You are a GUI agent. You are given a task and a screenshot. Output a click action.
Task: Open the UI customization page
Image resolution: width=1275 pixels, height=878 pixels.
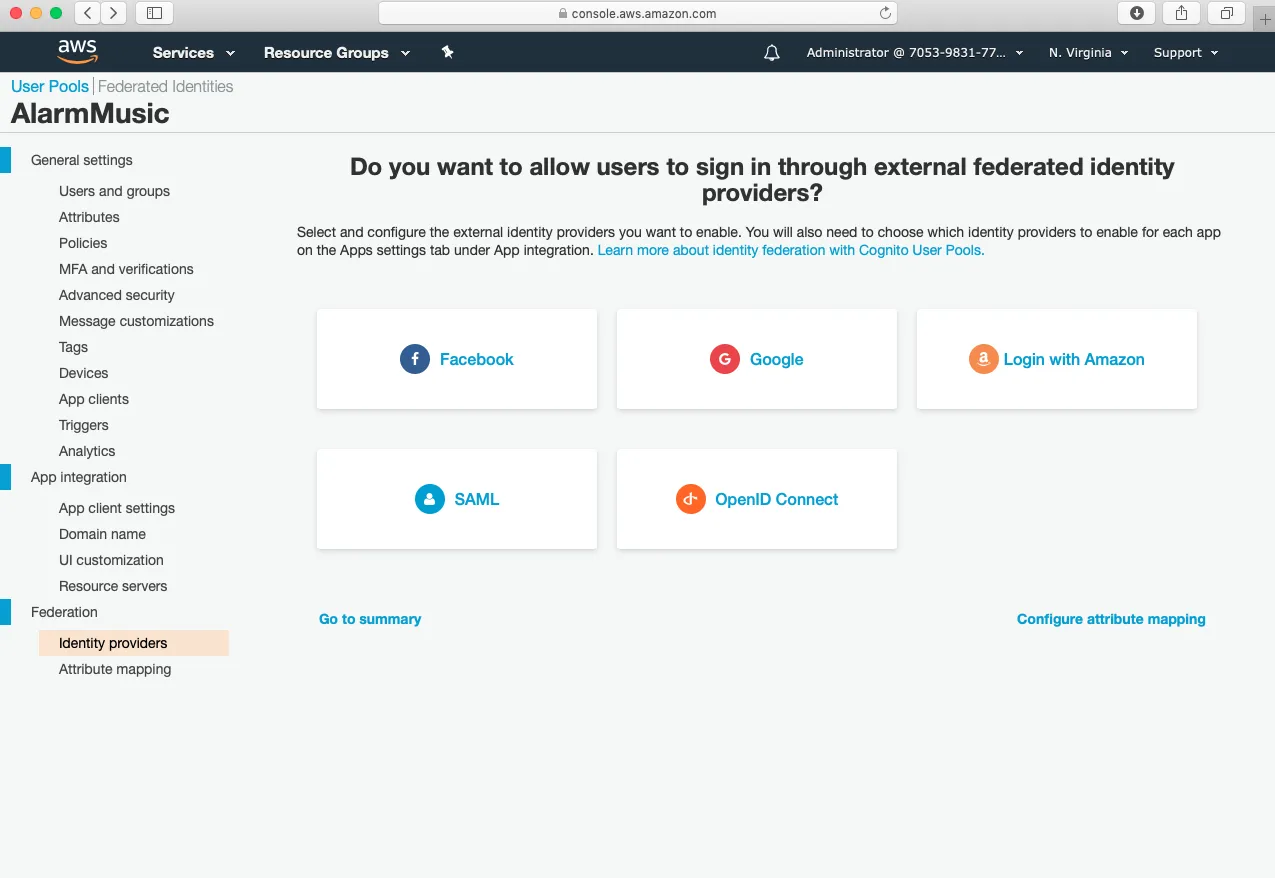(x=111, y=560)
